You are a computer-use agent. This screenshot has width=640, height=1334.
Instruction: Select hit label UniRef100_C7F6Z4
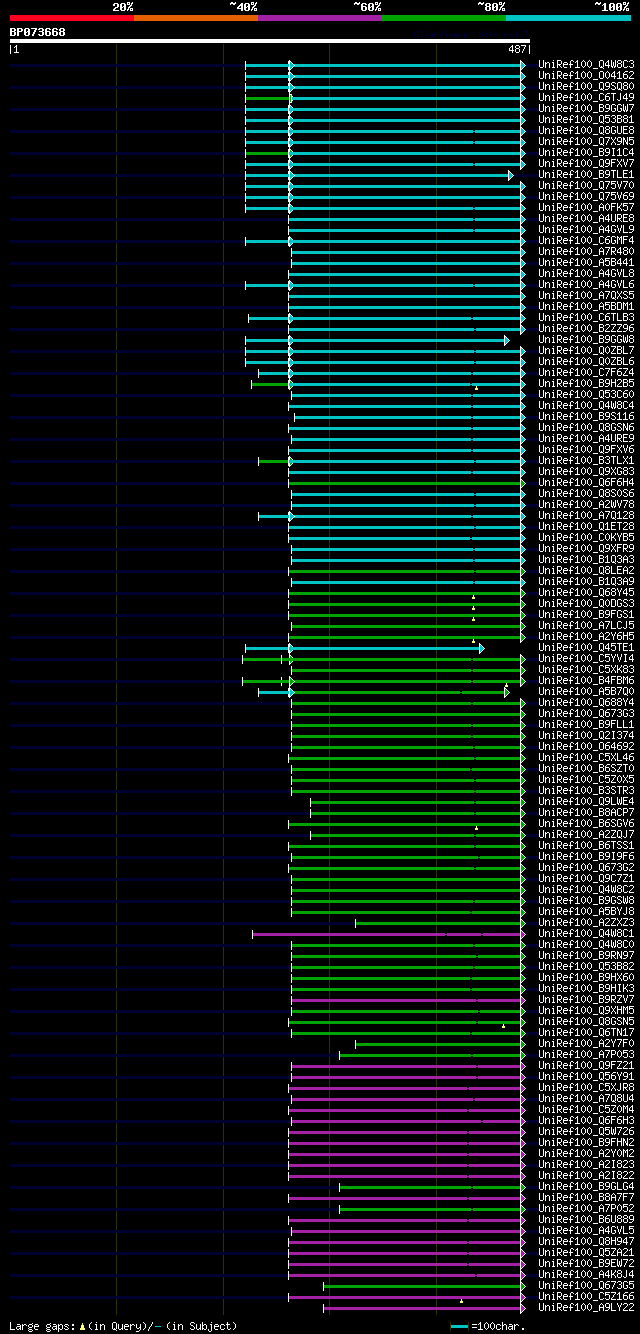(x=586, y=372)
